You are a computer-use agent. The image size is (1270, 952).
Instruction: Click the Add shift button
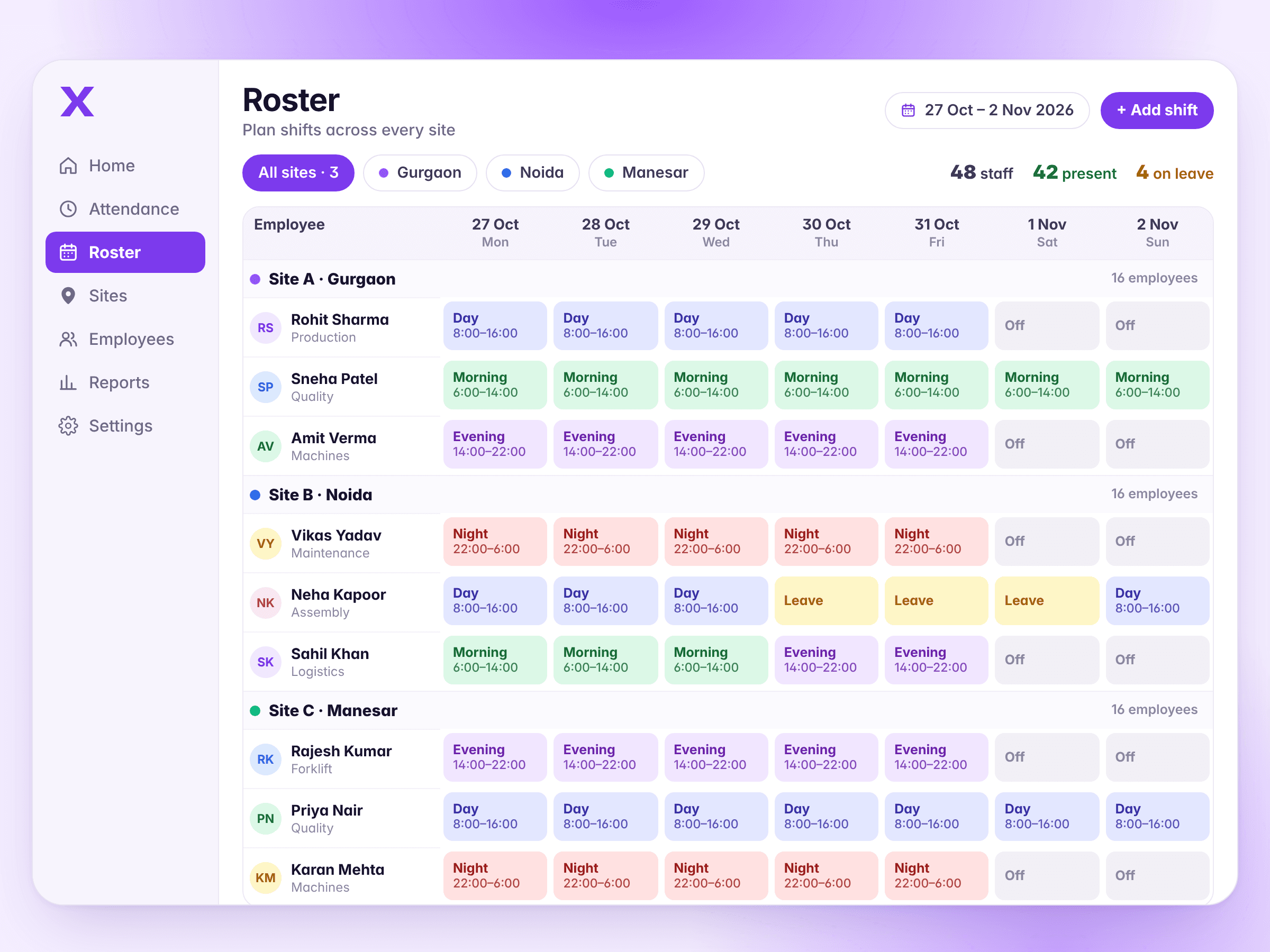pos(1156,110)
